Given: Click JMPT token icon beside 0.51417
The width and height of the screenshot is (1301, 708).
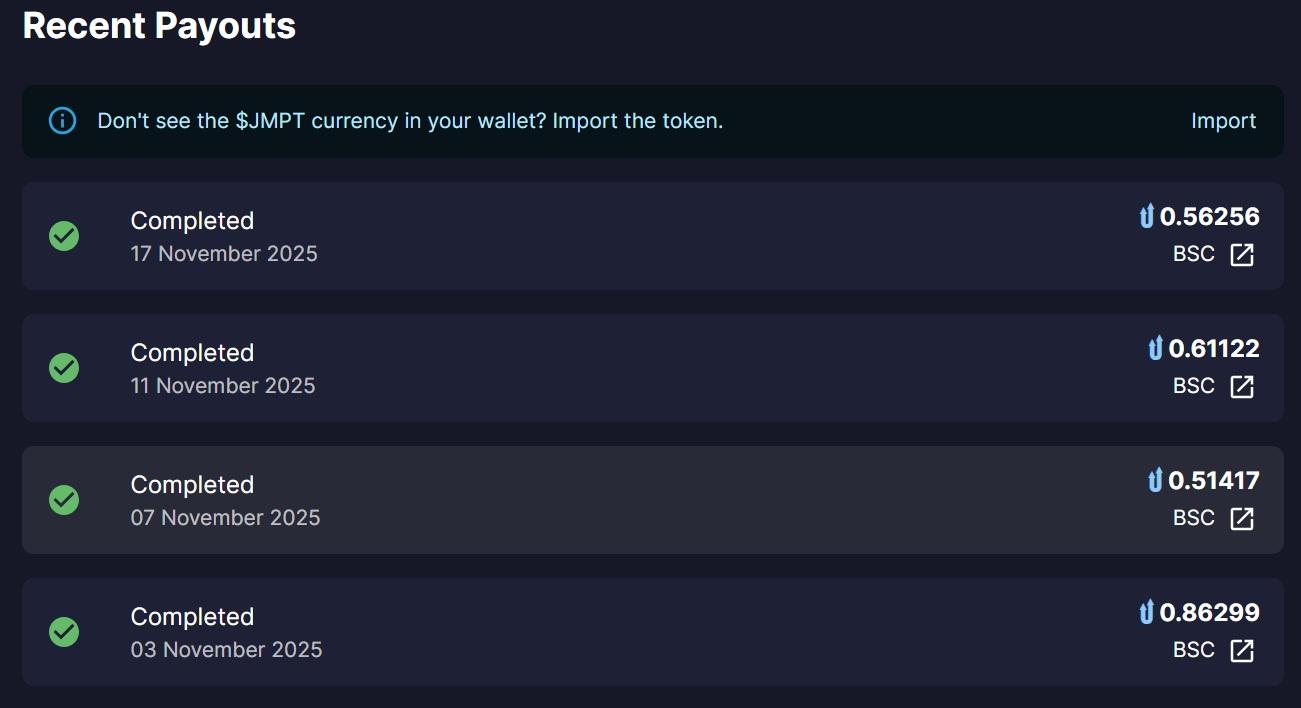Looking at the screenshot, I should [1155, 481].
